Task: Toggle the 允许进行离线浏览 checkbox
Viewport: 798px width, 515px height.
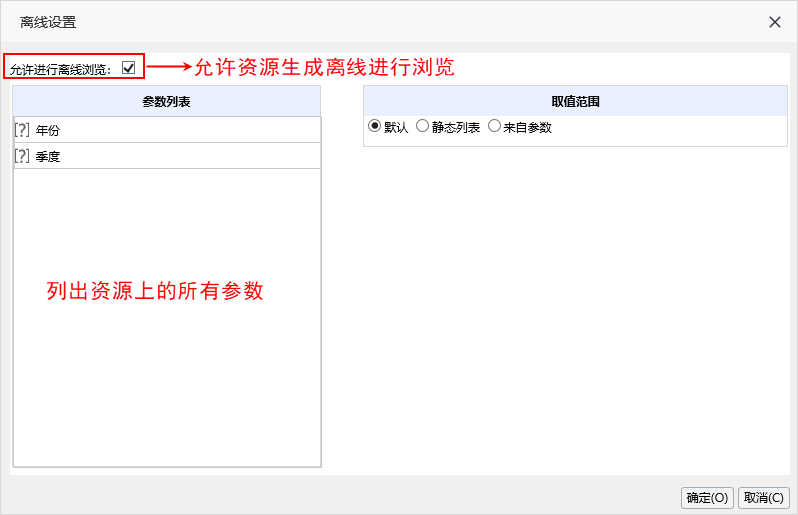Action: point(128,68)
